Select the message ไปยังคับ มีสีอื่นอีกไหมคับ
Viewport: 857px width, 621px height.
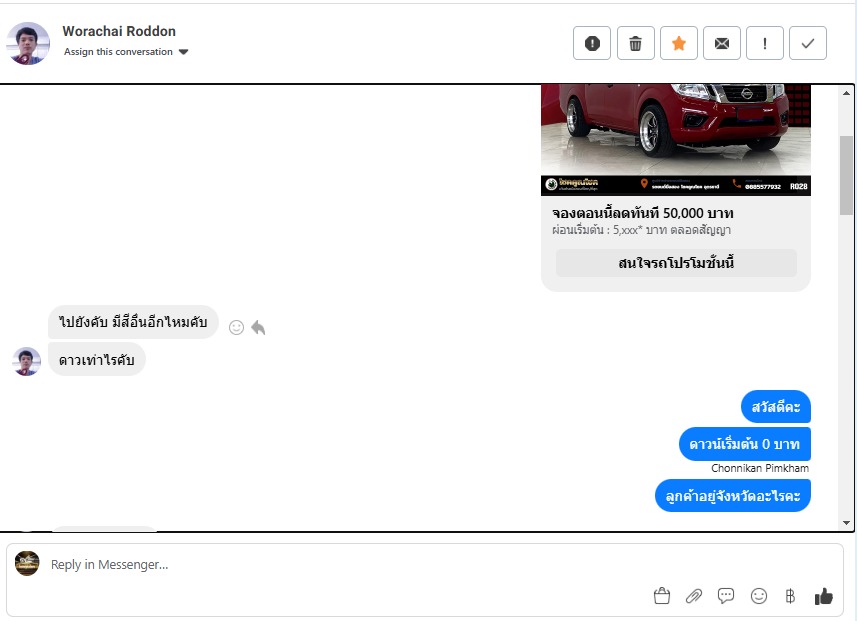coord(133,322)
